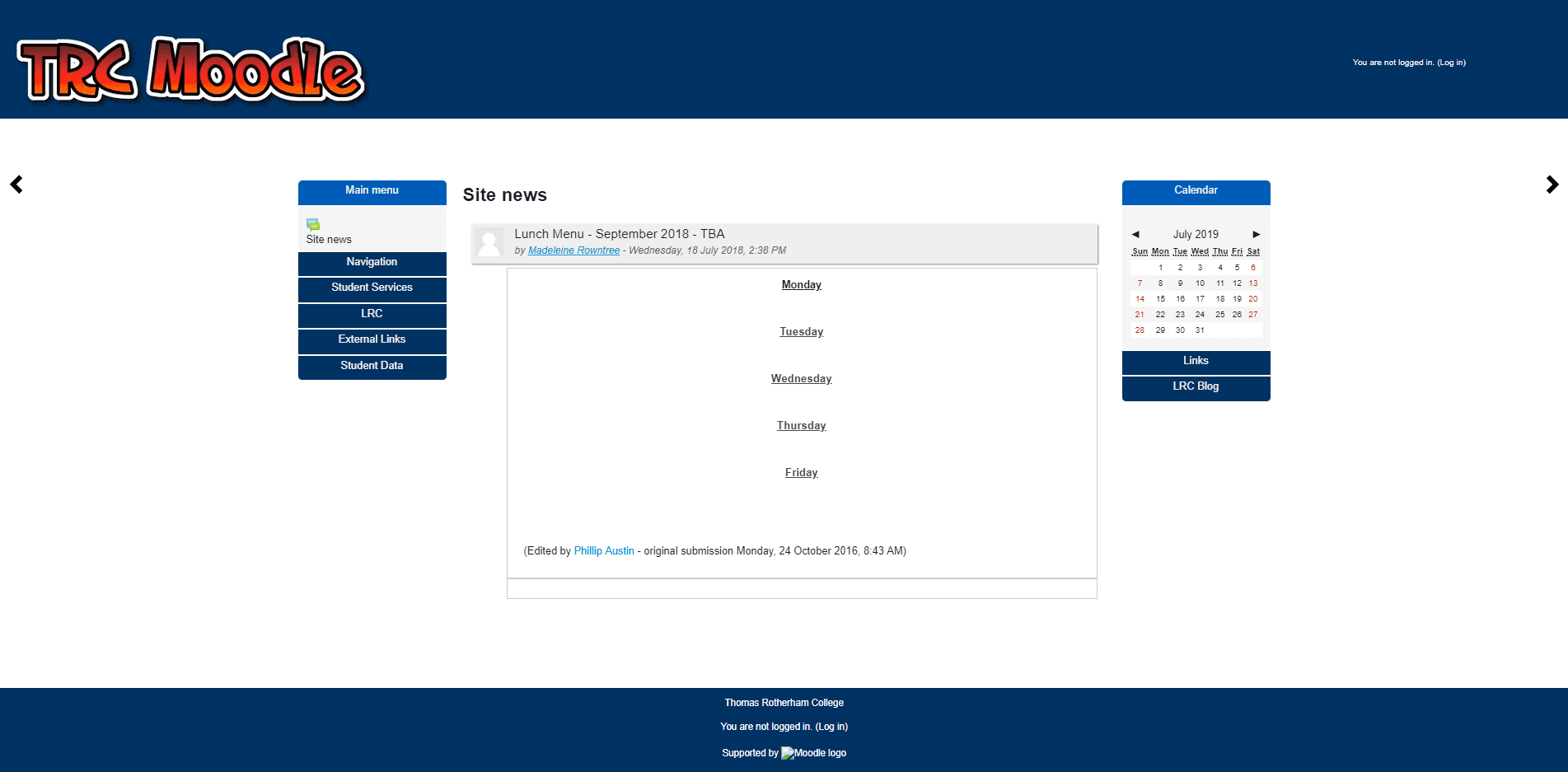The image size is (1568, 772).
Task: Click the Site news forum icon
Action: (x=313, y=224)
